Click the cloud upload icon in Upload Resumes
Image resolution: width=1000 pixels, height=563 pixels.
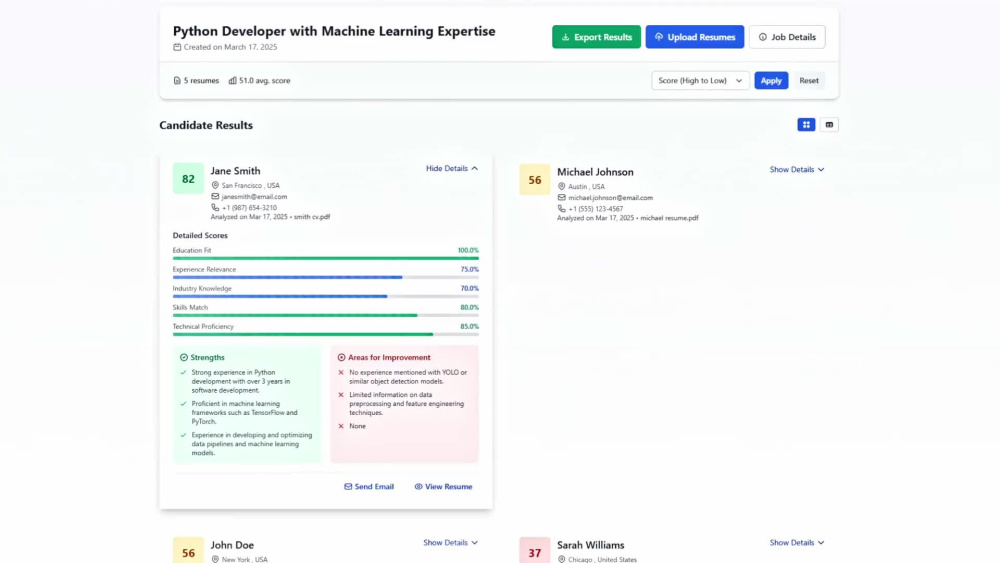coord(659,37)
